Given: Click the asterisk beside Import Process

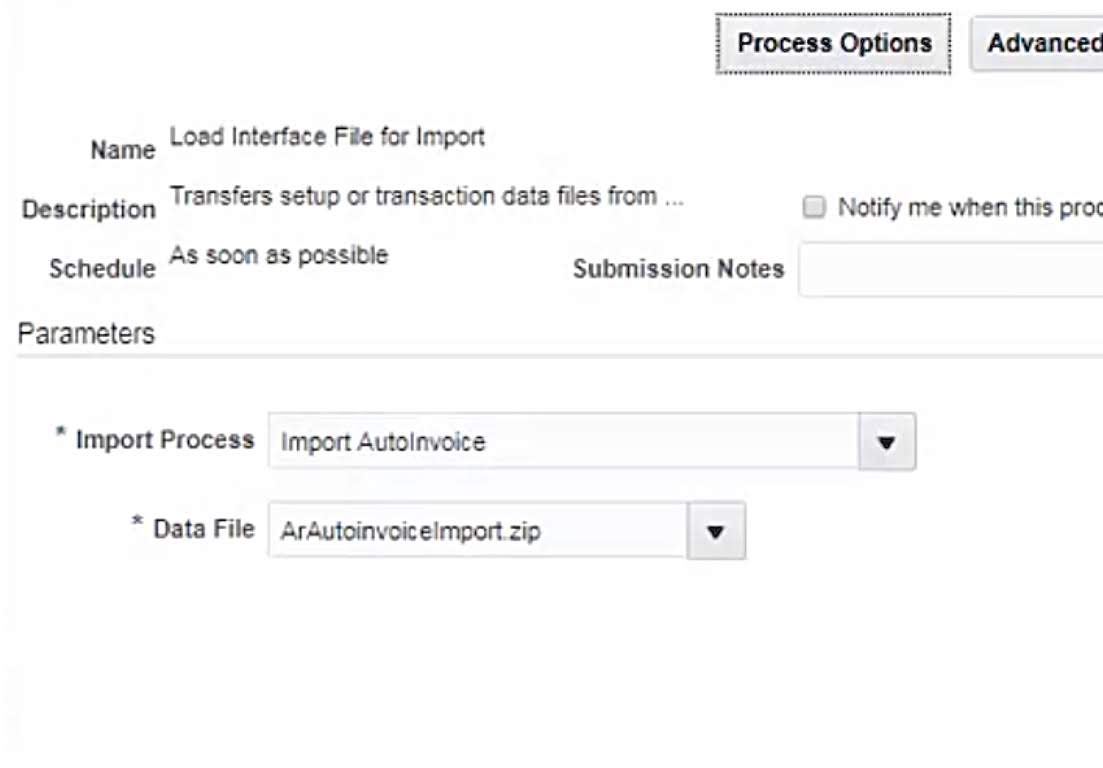Looking at the screenshot, I should [62, 436].
